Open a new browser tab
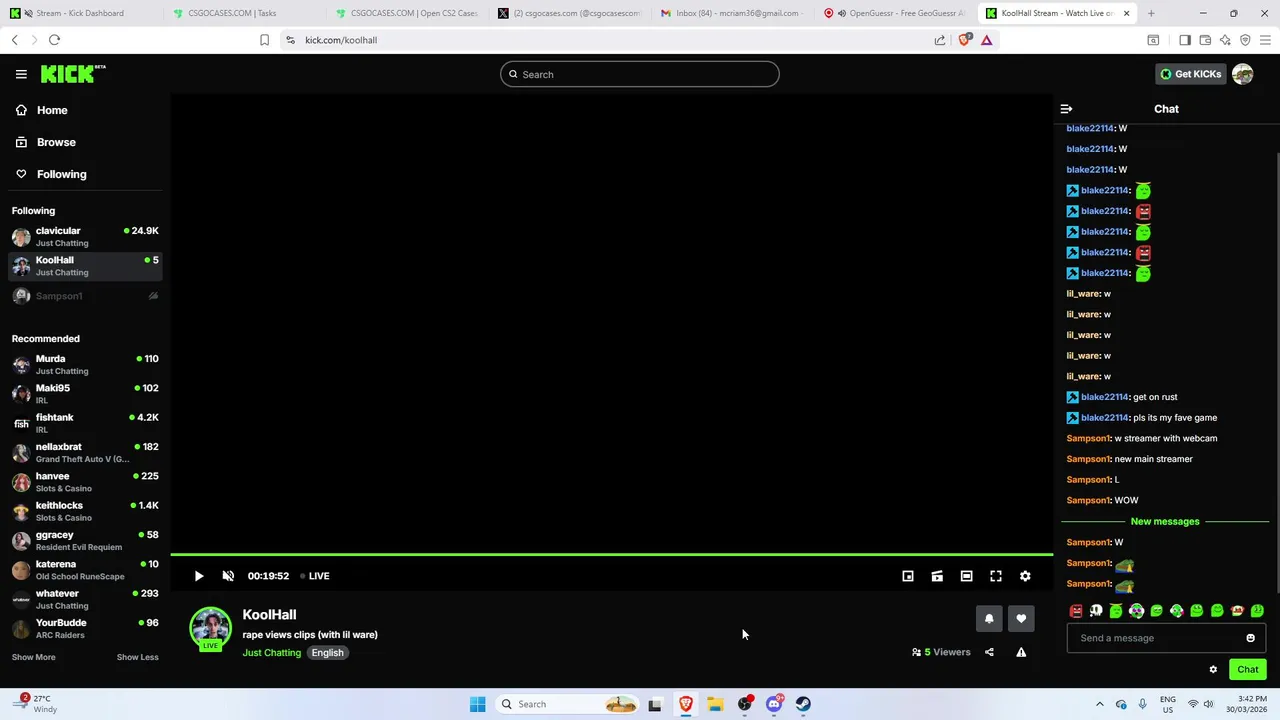This screenshot has height=720, width=1280. tap(1151, 13)
